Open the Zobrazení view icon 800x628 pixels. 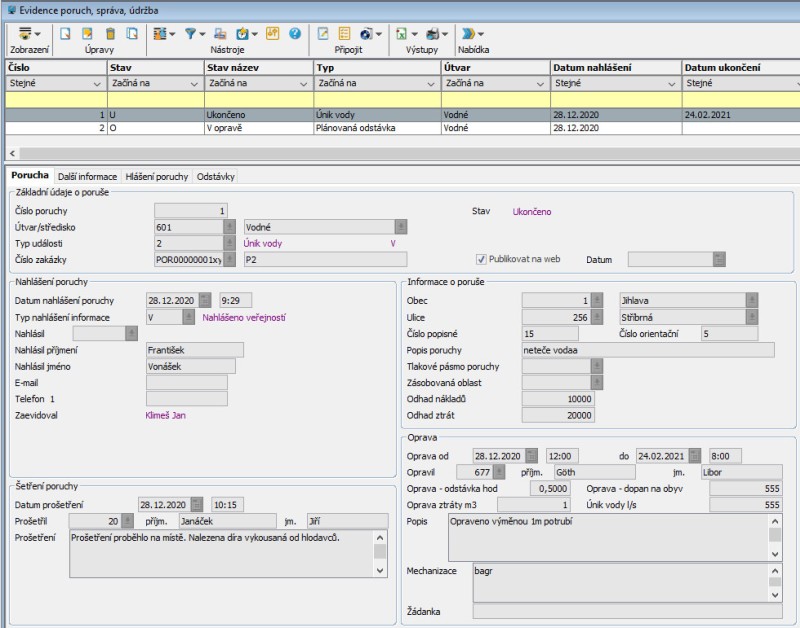(25, 33)
